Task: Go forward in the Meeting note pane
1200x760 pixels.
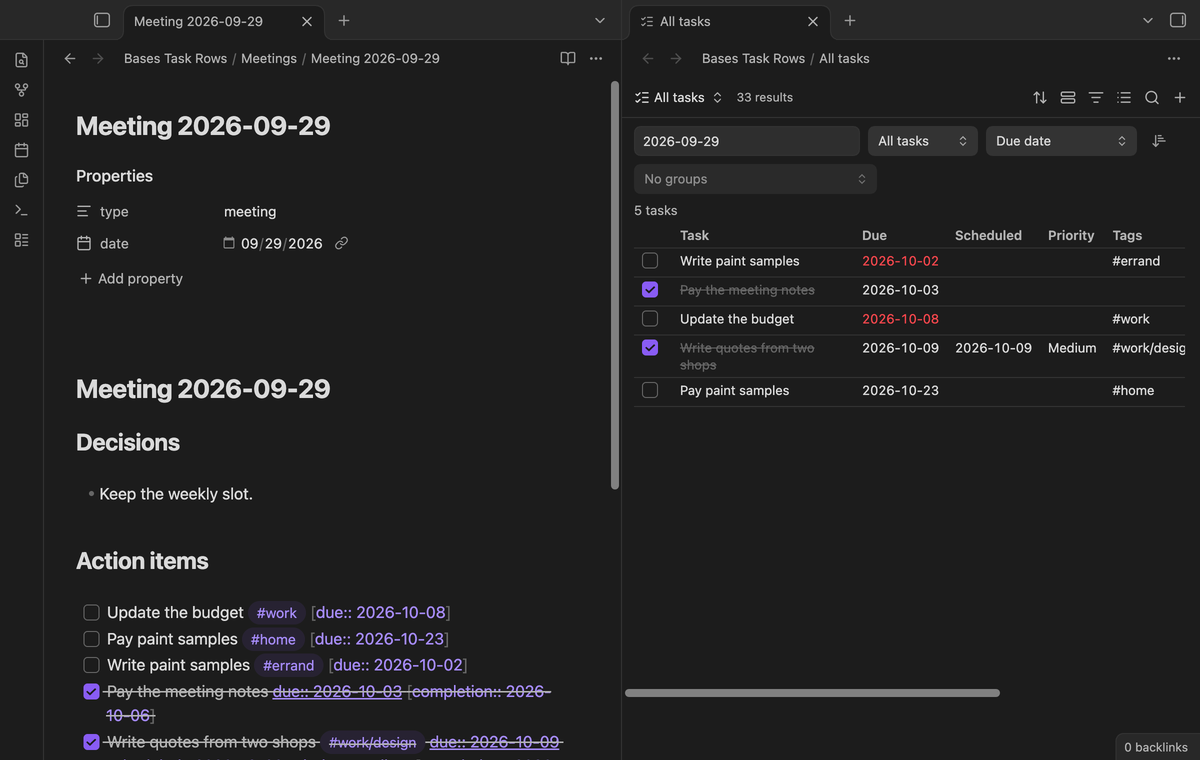Action: [97, 58]
